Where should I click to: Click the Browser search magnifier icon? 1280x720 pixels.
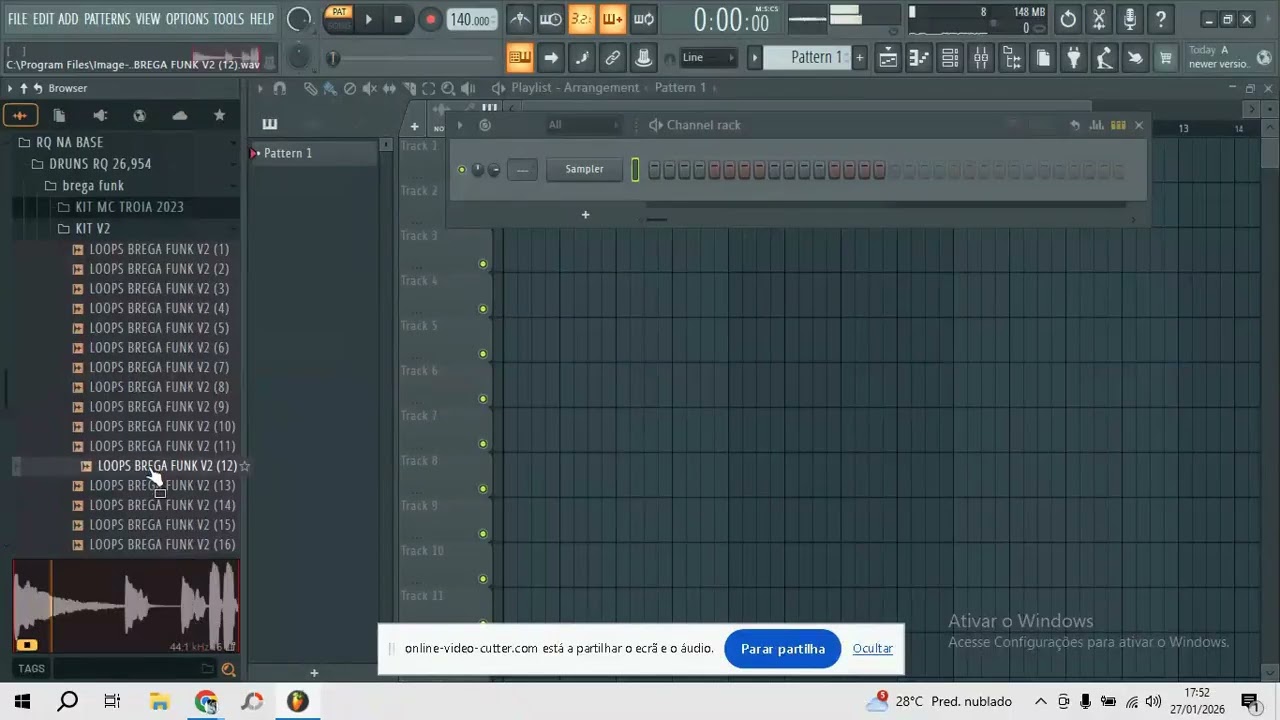[229, 670]
